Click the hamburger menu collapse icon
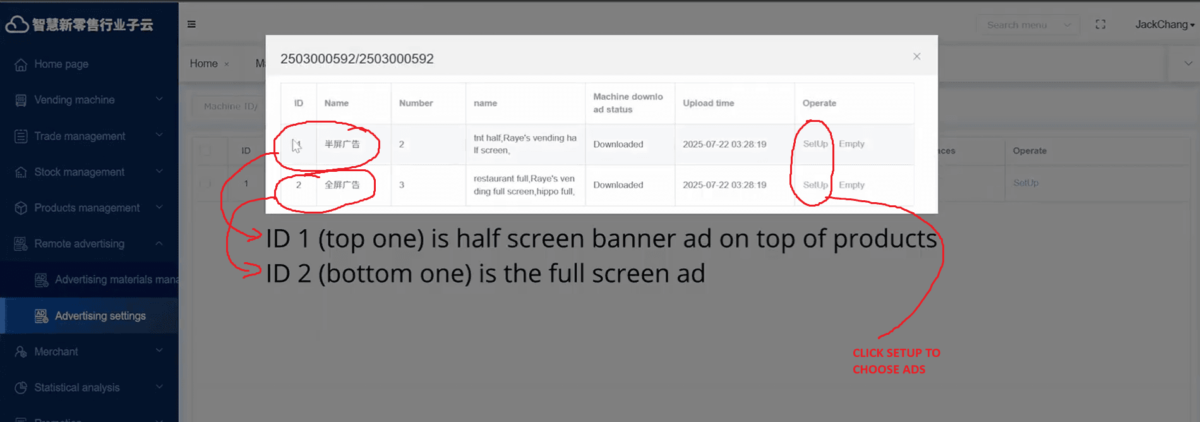The width and height of the screenshot is (1200, 422). pyautogui.click(x=191, y=24)
